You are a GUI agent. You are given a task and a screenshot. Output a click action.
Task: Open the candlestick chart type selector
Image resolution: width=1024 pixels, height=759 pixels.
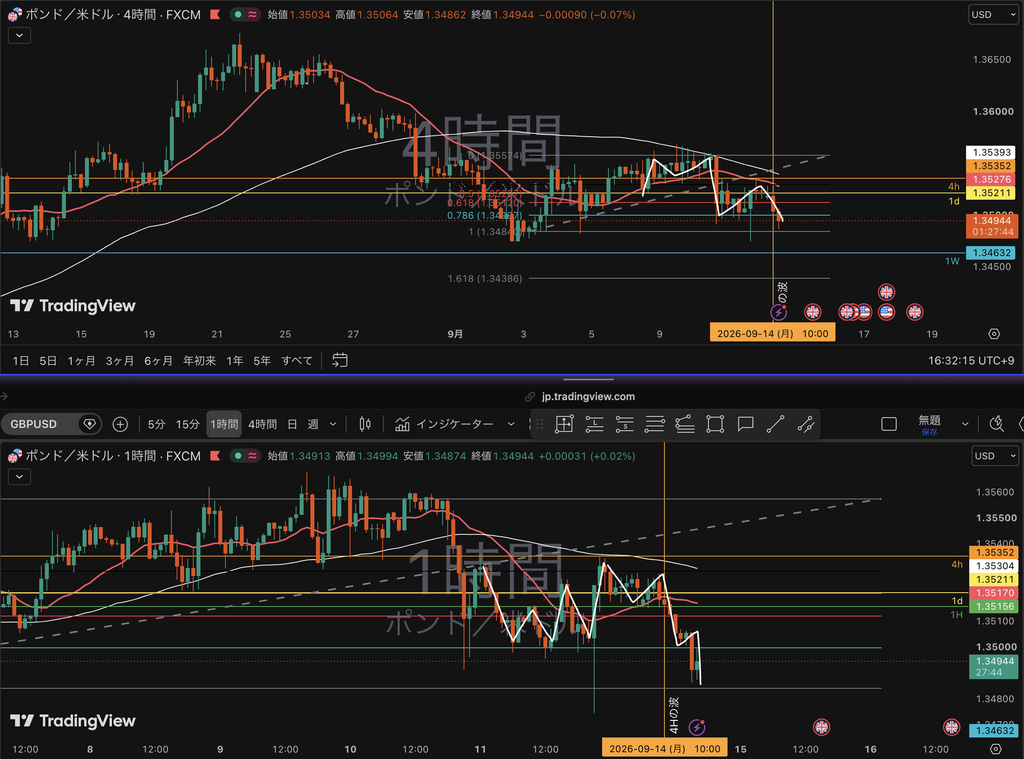point(365,425)
